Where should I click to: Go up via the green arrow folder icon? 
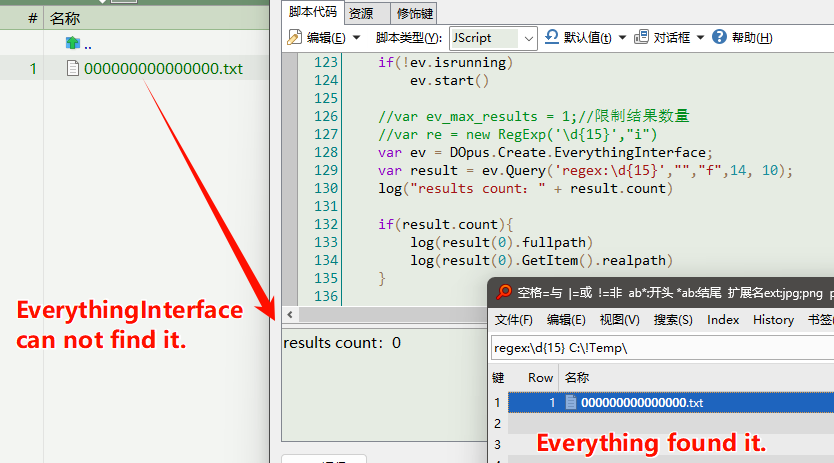[72, 43]
